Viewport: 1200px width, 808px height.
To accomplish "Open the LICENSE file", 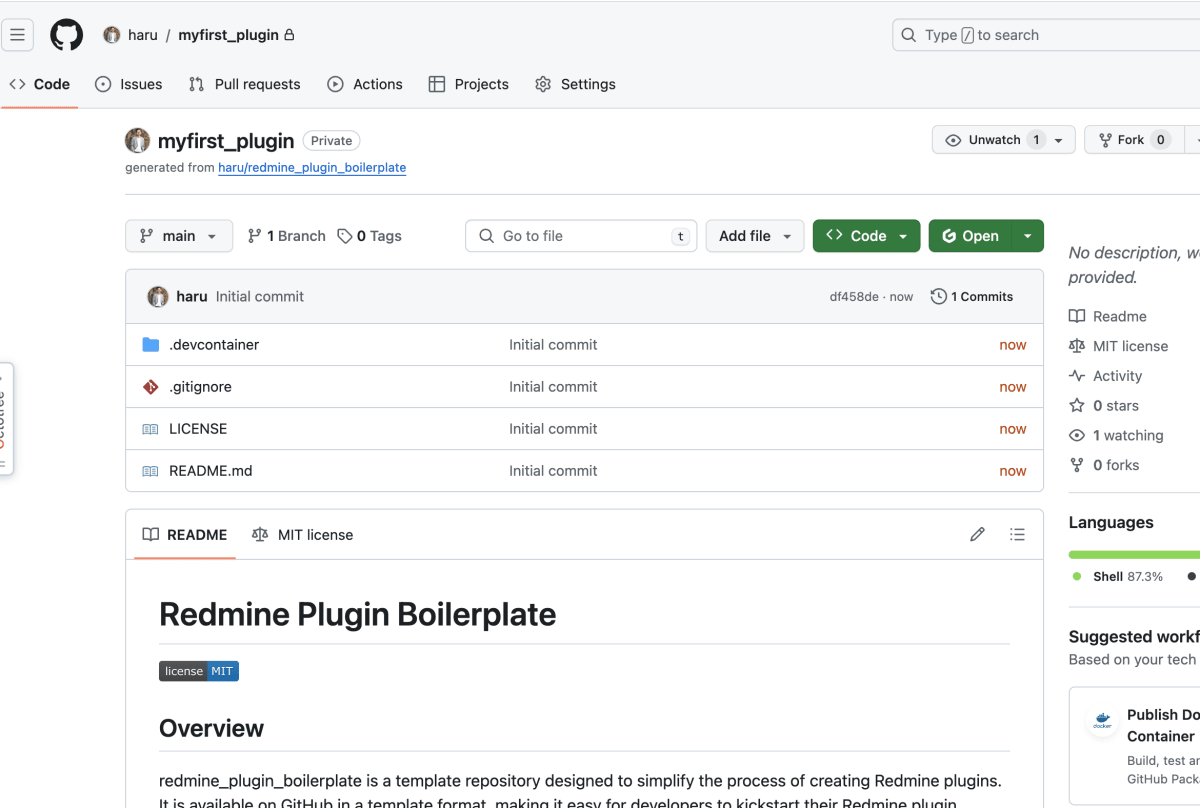I will pos(198,429).
